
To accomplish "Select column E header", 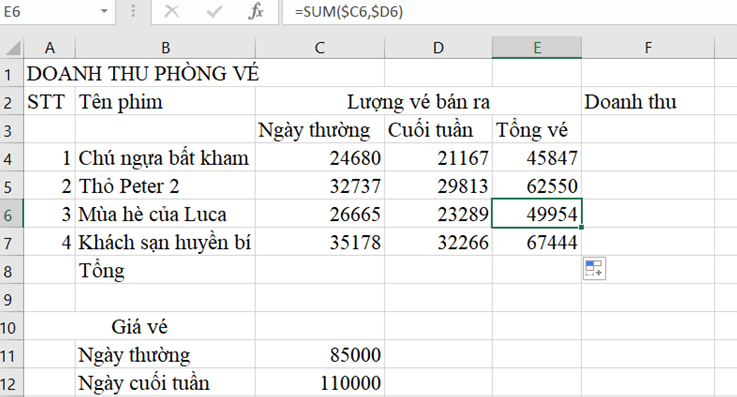I will (537, 48).
